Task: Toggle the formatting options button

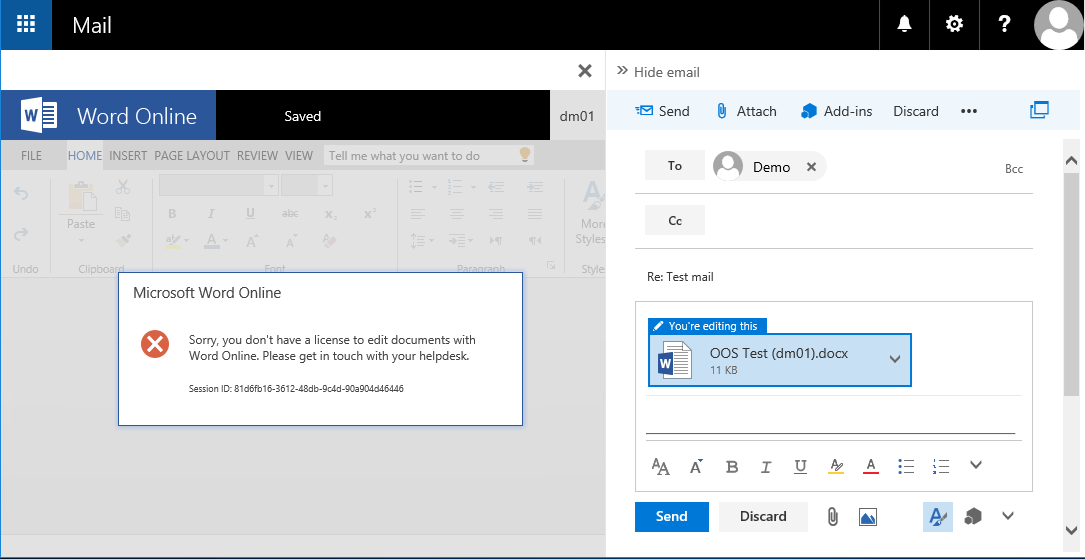Action: point(938,517)
